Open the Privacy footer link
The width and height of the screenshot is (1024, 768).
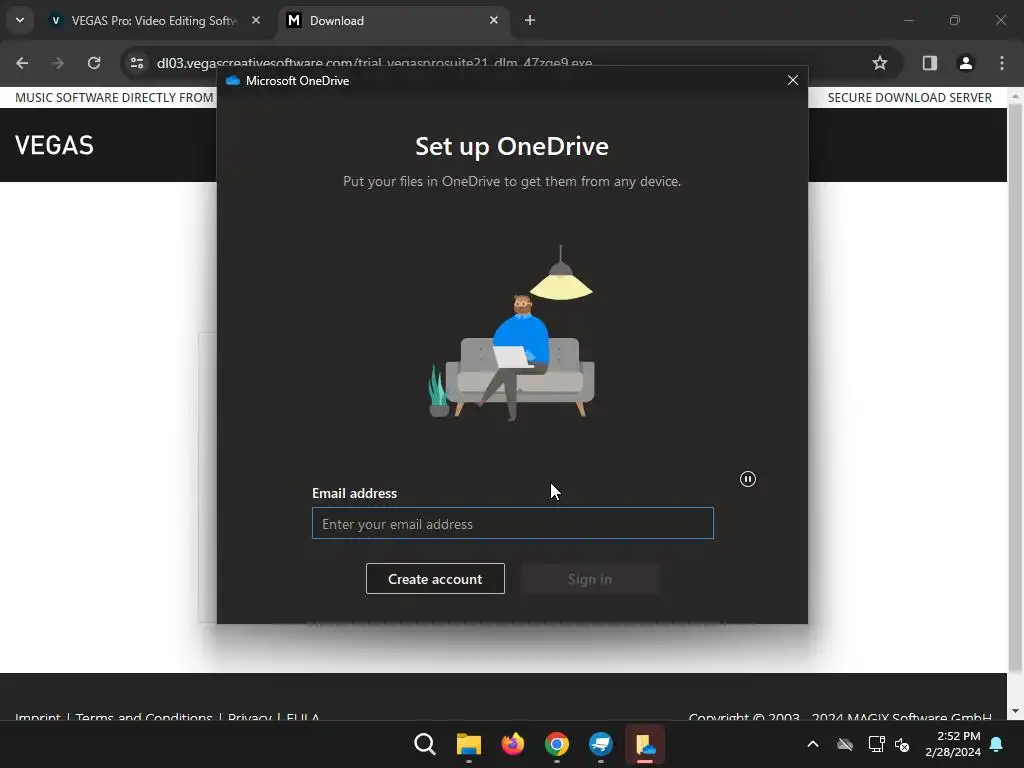(249, 716)
